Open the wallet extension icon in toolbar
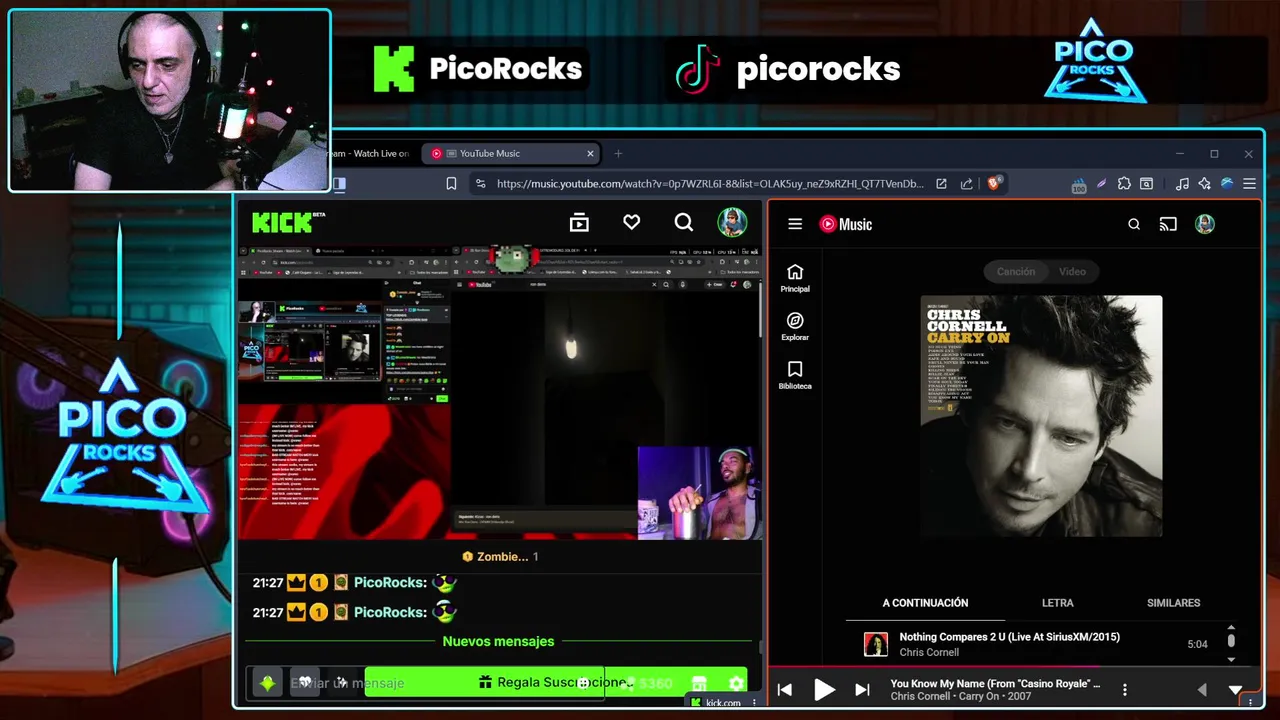The width and height of the screenshot is (1280, 720). [1146, 184]
